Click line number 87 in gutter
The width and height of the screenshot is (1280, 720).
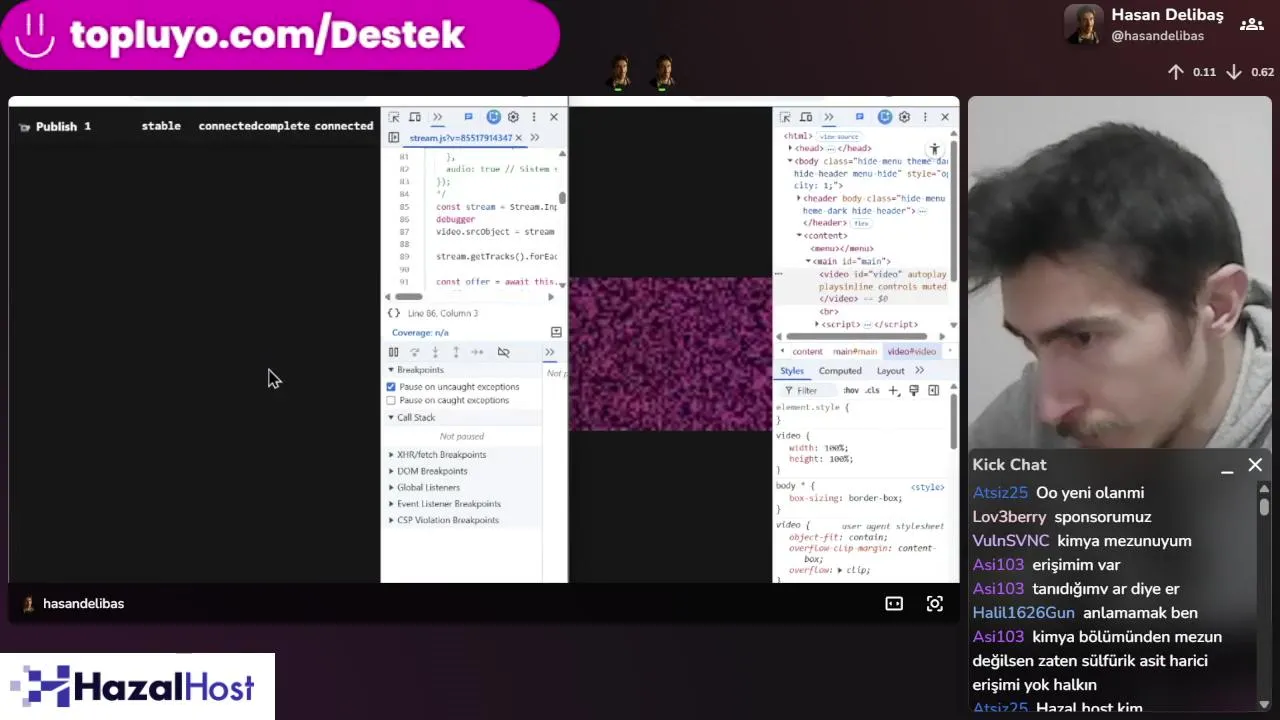404,232
